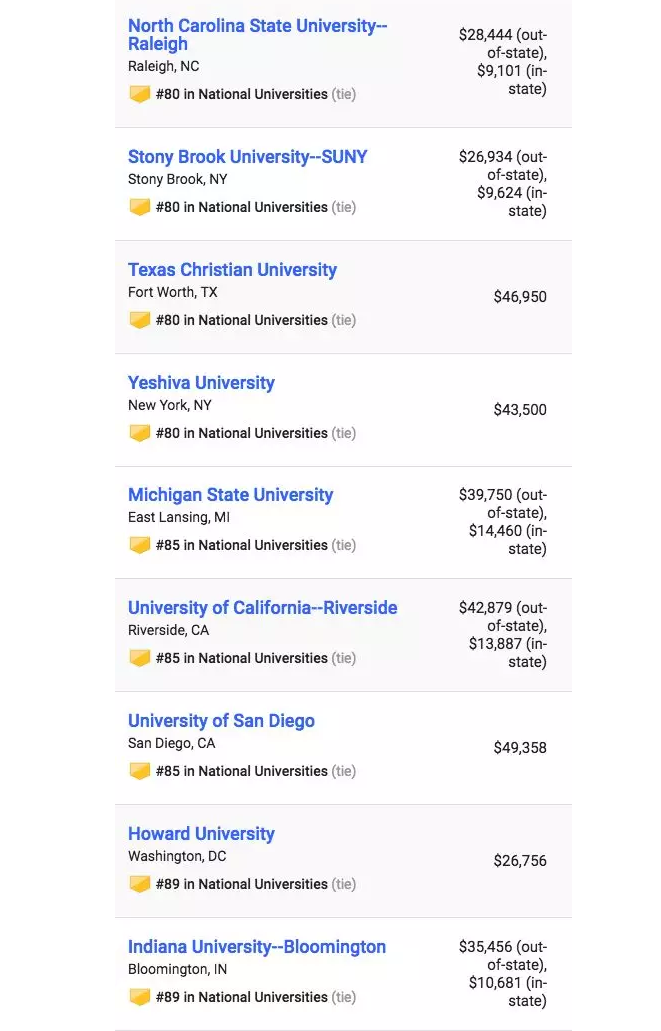Click ranking badge icon under UC Riverside
Screen dimensions: 661x1031
pyautogui.click(x=139, y=658)
